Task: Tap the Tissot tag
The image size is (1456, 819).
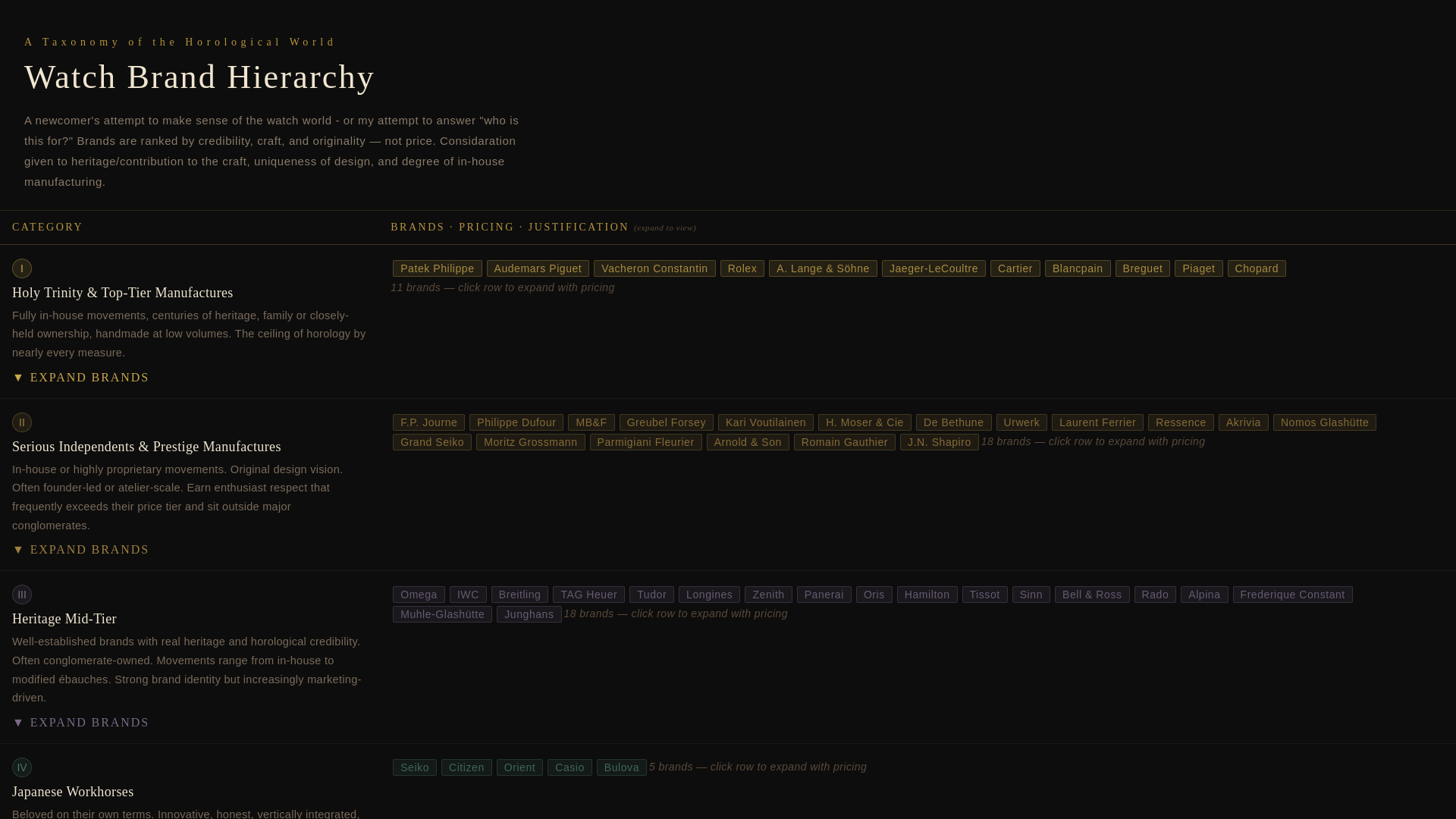Action: point(985,595)
